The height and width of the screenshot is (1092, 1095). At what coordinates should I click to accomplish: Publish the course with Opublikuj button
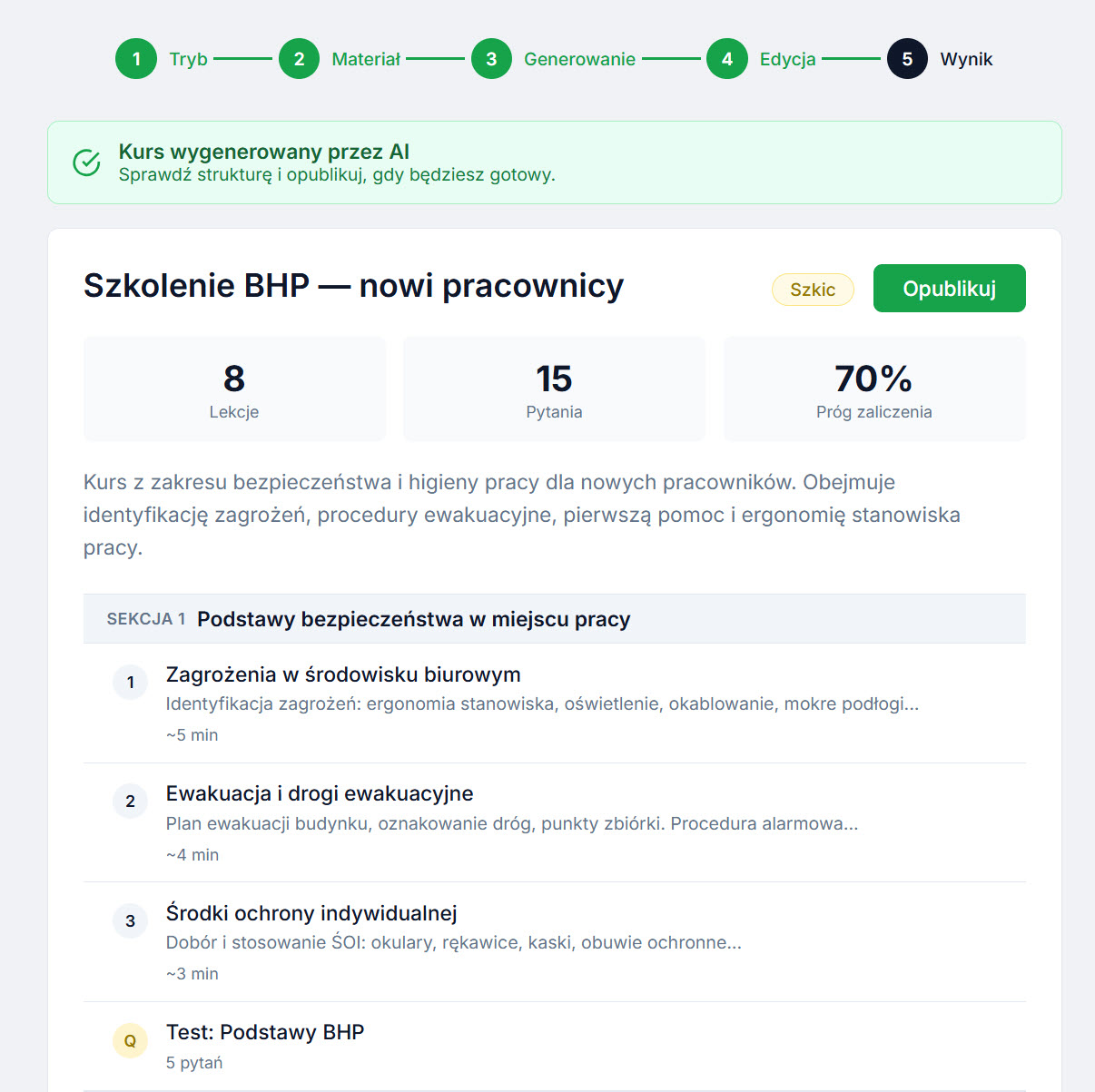pos(949,289)
